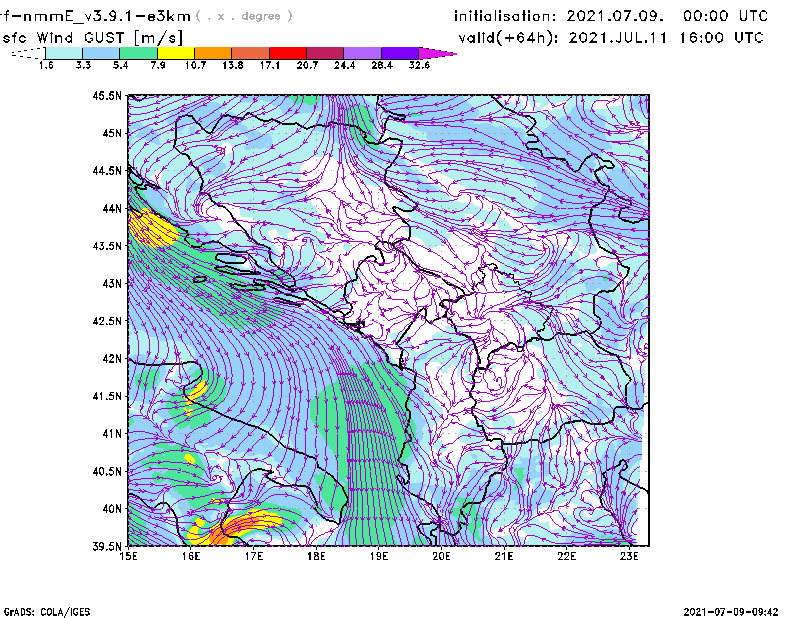Click the yellow 7.9–10.7 legend swatch
The width and height of the screenshot is (800, 618).
(176, 53)
